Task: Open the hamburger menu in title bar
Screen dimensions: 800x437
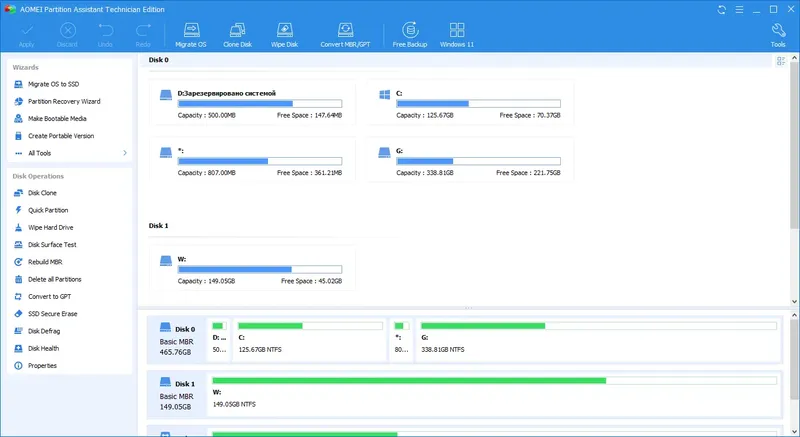Action: click(x=739, y=10)
